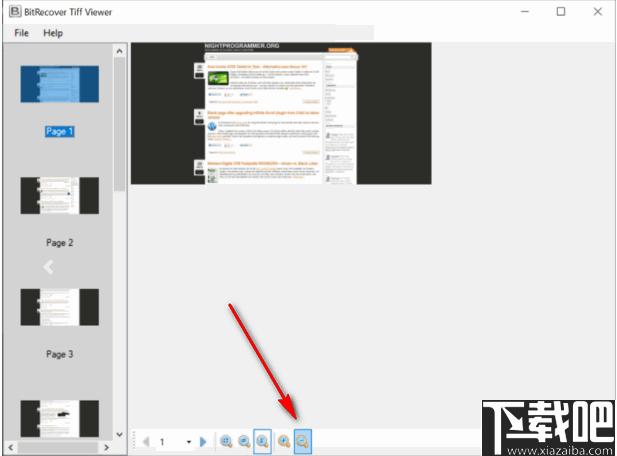Click thumbnail panel scroll up arrow
This screenshot has height=456, width=617.
click(x=119, y=51)
